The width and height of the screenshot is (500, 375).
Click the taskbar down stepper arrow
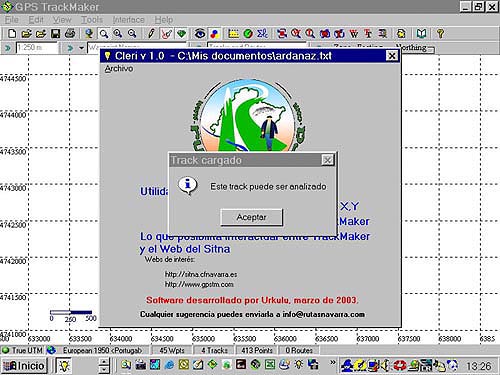coord(104,370)
